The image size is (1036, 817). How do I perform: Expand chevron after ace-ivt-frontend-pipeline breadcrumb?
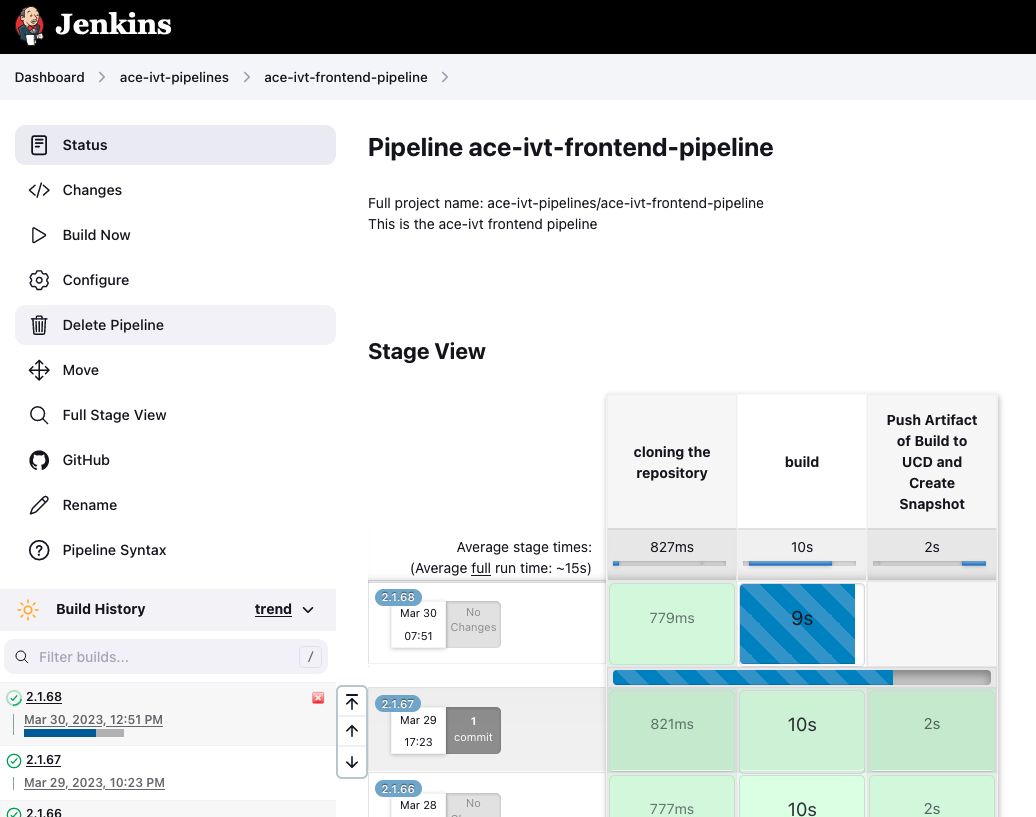point(445,77)
